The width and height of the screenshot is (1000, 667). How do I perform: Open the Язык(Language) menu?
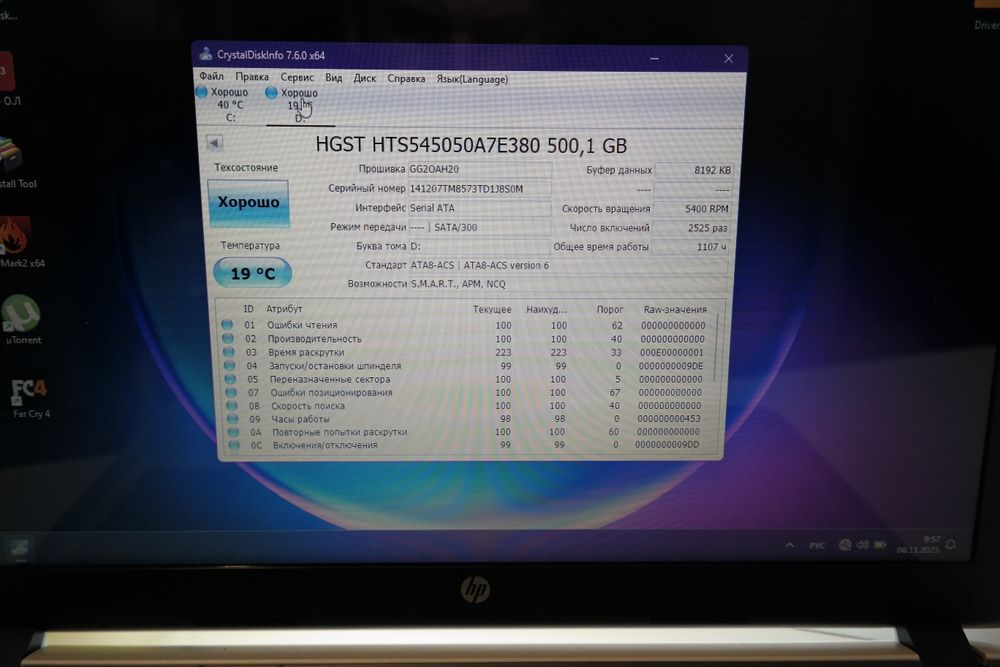pos(472,80)
